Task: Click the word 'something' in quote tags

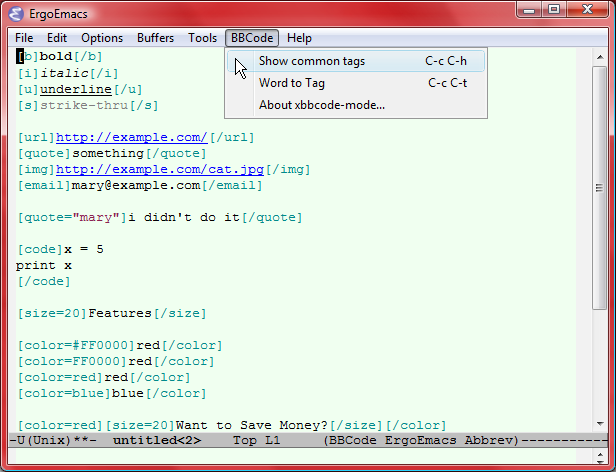Action: pyautogui.click(x=108, y=153)
